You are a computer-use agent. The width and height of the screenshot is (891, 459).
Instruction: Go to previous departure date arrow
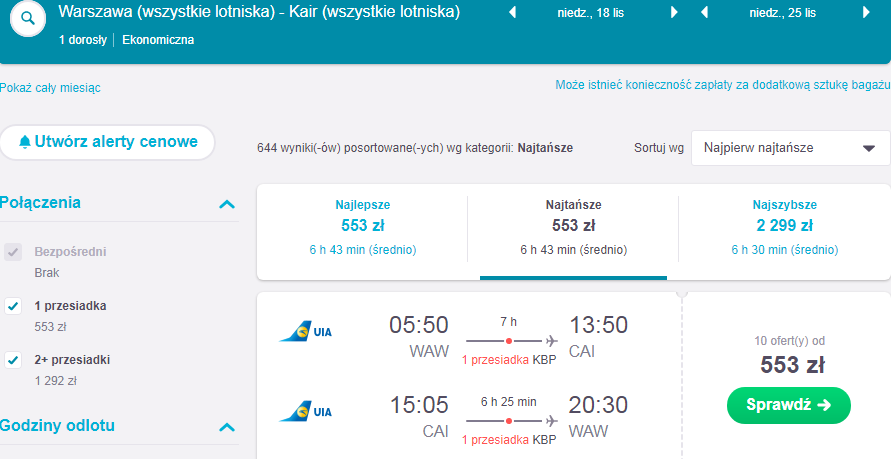point(512,12)
